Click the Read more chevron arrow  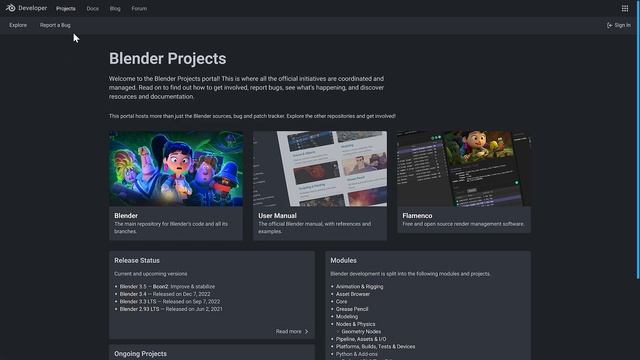click(307, 331)
